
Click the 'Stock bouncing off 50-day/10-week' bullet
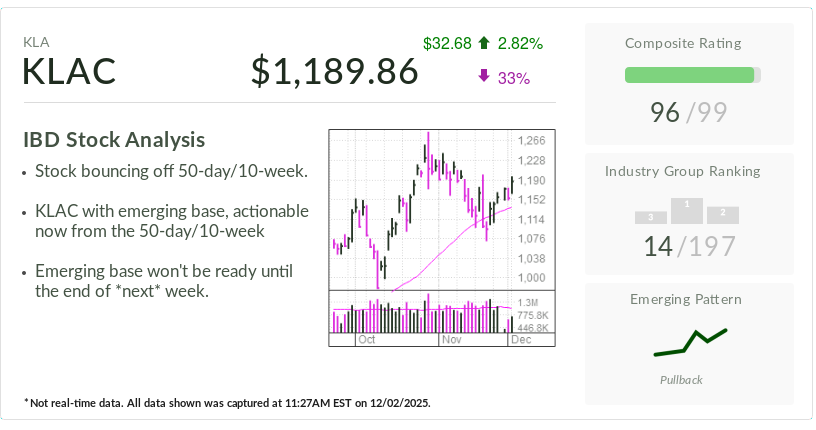pyautogui.click(x=170, y=171)
